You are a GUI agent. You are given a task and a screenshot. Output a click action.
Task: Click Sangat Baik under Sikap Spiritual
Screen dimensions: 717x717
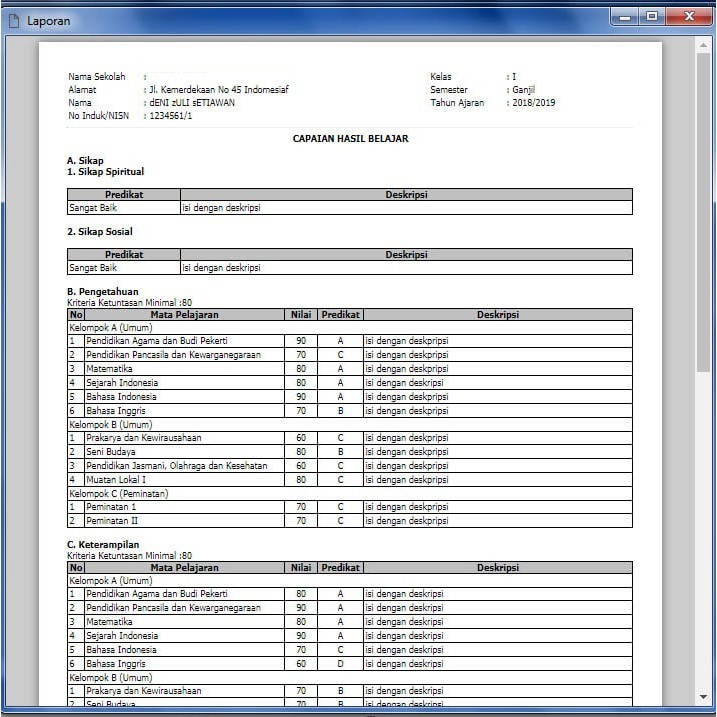93,208
